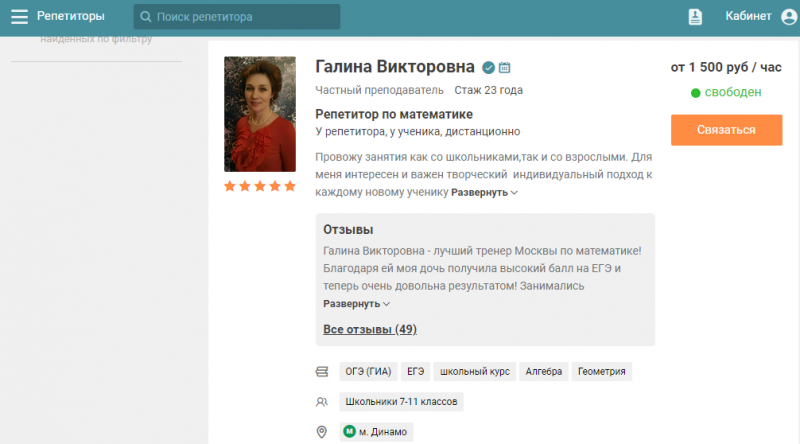Focus the Поиск репетитора search field
Viewport: 800px width, 444px height.
point(237,17)
